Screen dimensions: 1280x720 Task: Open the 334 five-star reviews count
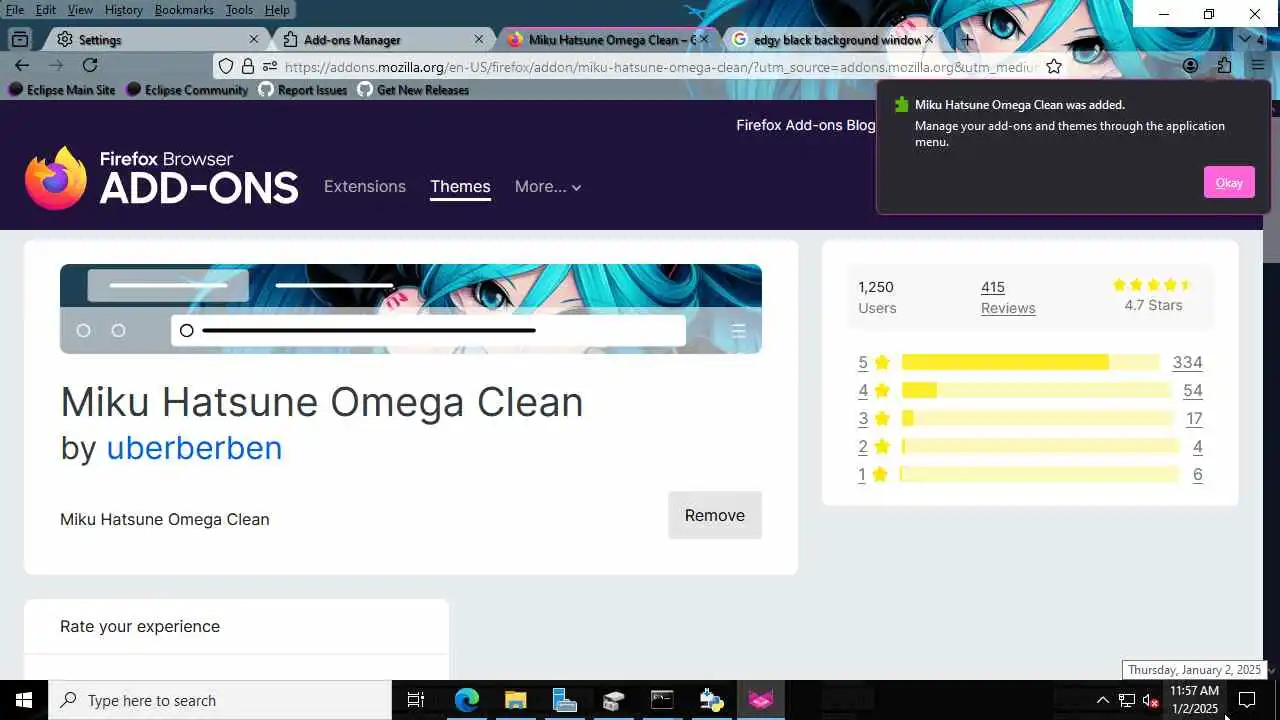(x=1187, y=362)
